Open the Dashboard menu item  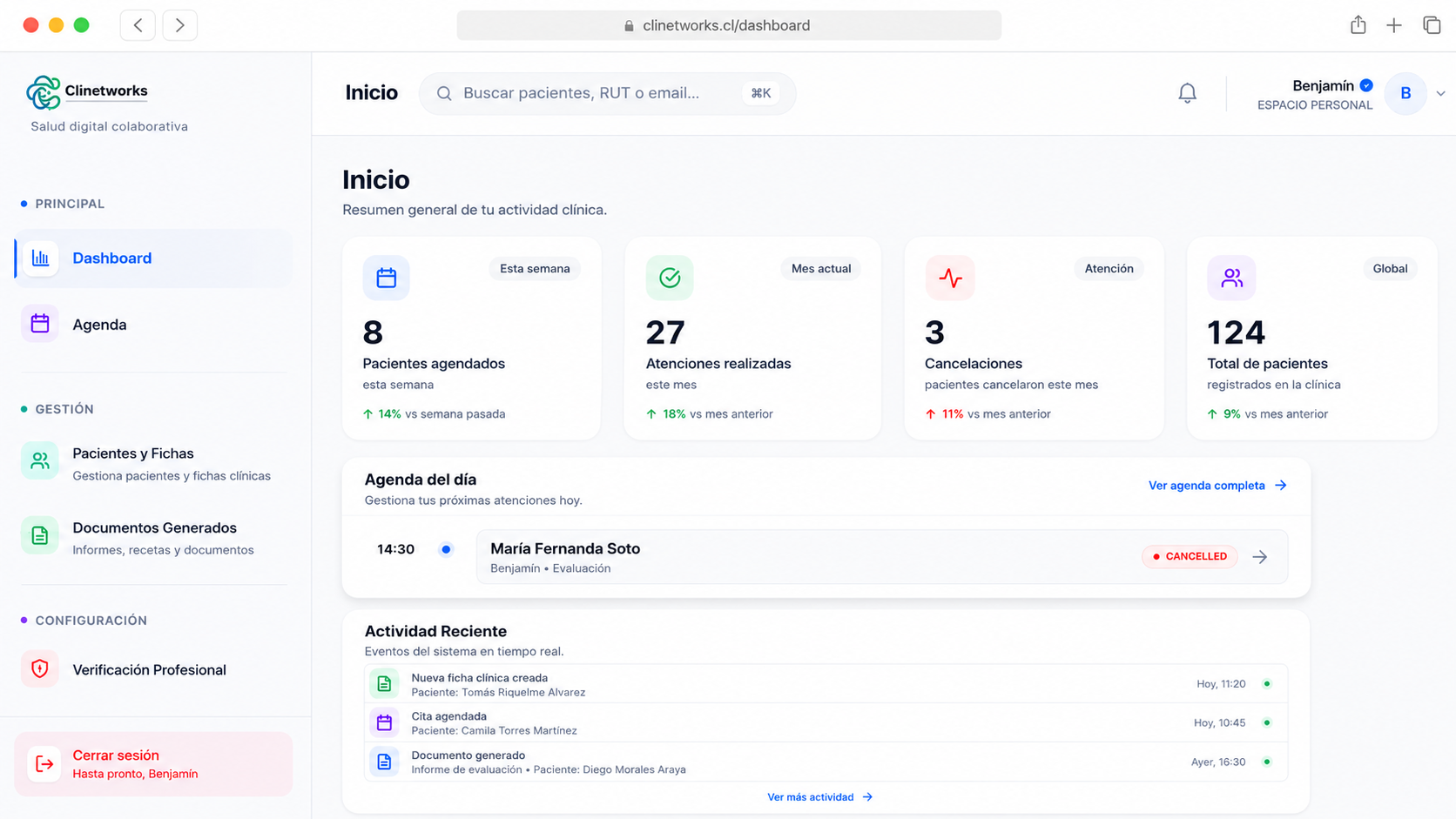click(x=153, y=258)
